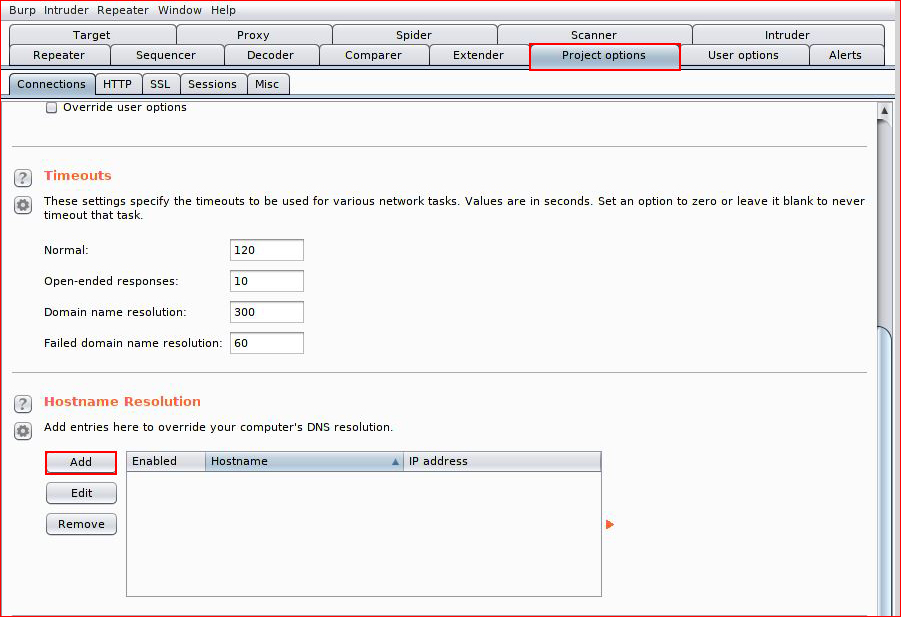Click the Remove hostname entry button
The width and height of the screenshot is (901, 617).
(x=82, y=524)
